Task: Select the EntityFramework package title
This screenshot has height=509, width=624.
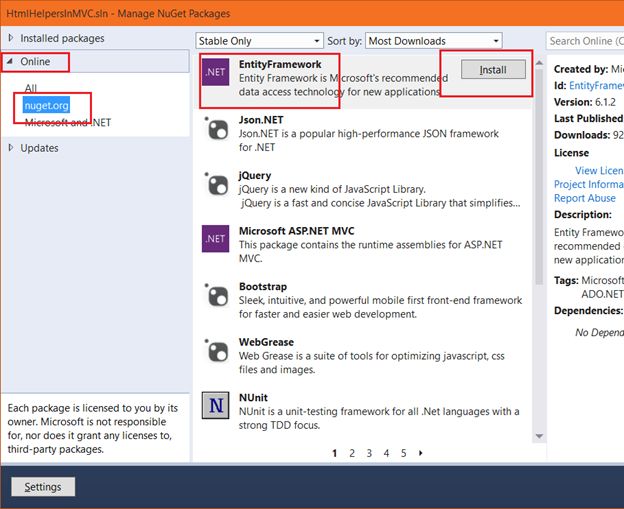Action: coord(280,64)
